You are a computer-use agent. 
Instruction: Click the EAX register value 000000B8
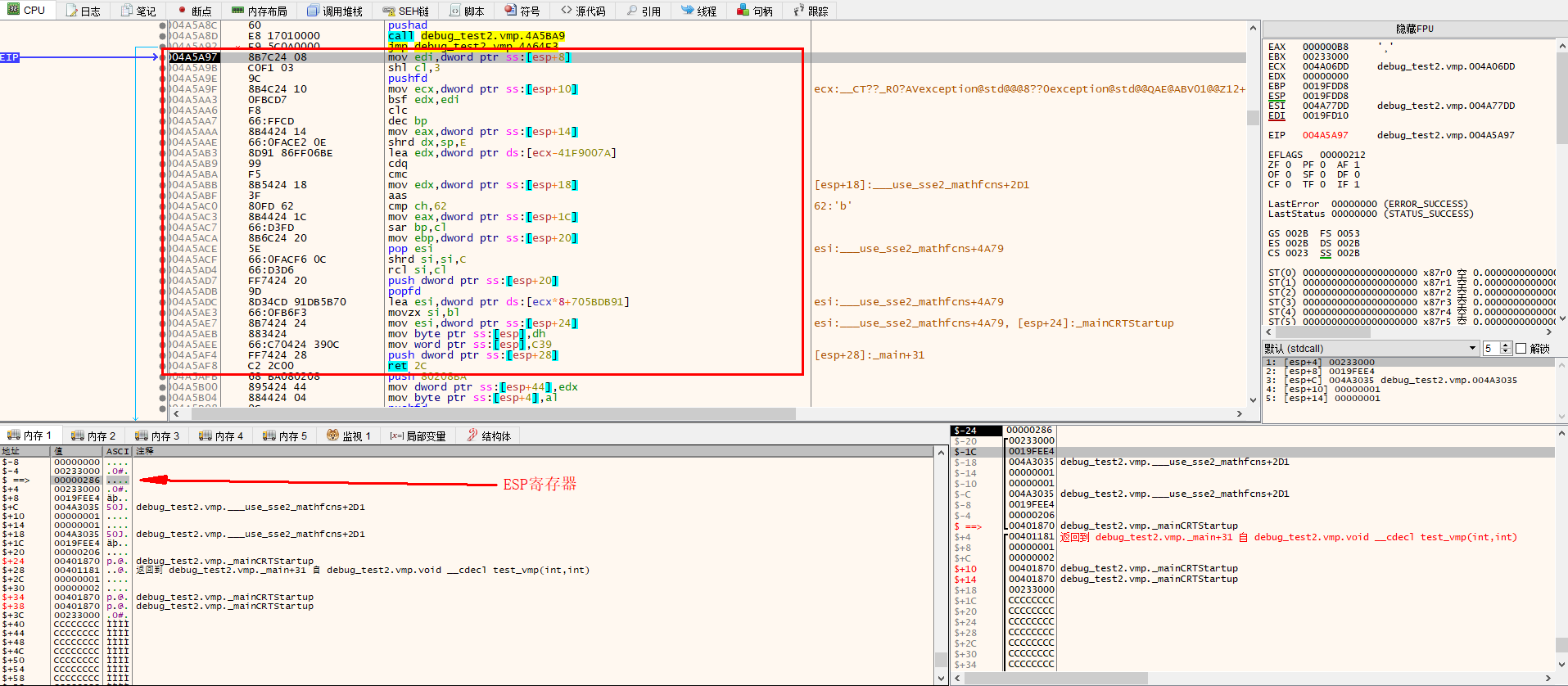pos(1325,47)
